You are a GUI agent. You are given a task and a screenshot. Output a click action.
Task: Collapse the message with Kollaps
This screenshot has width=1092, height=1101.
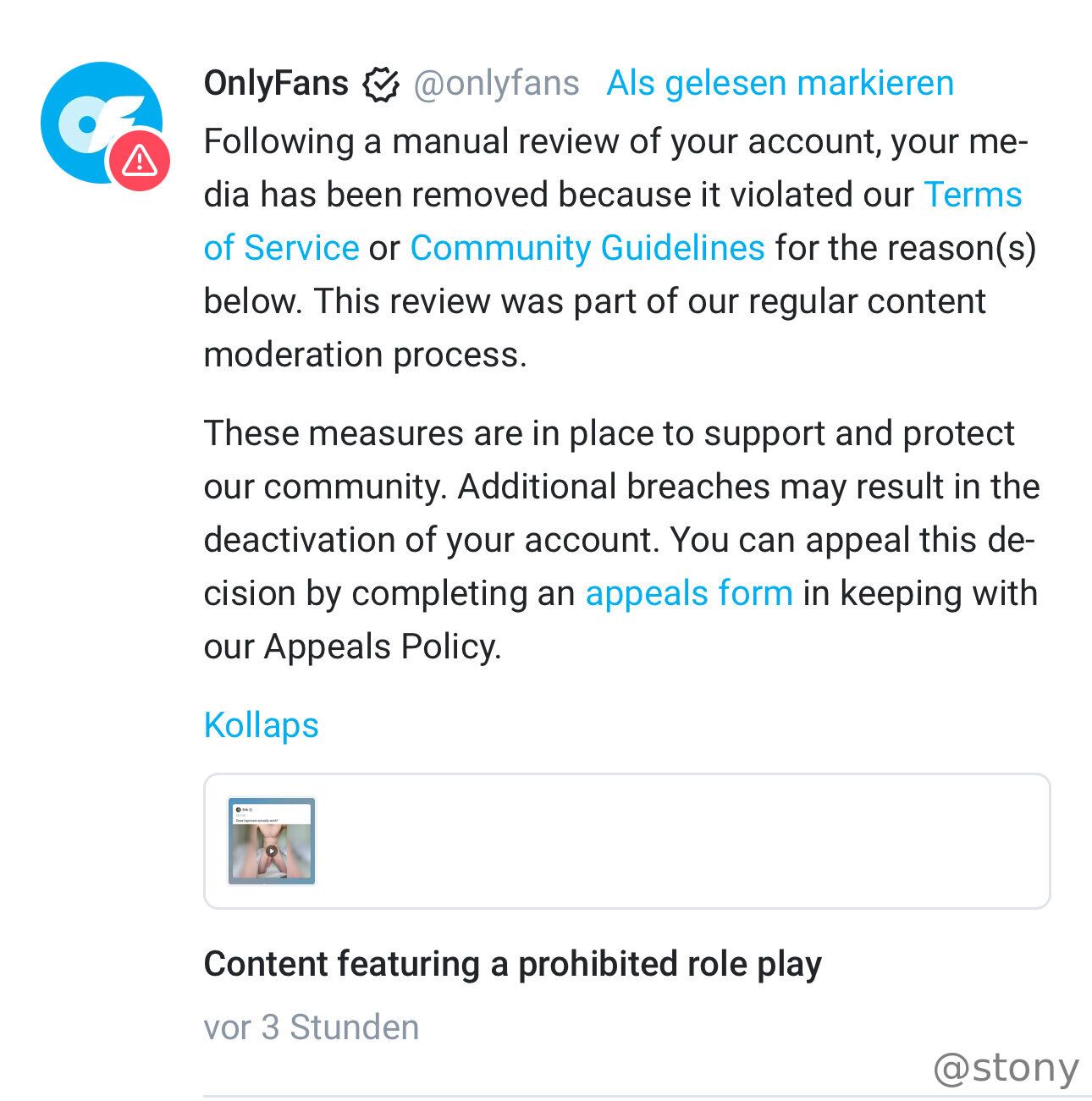(x=261, y=725)
